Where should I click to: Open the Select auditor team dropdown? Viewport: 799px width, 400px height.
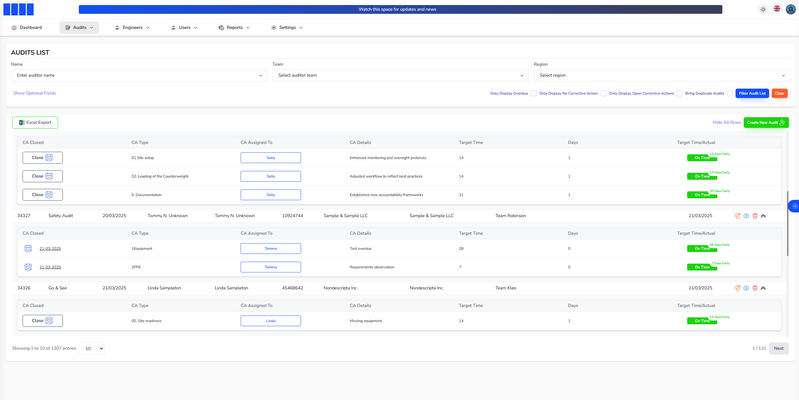(401, 75)
